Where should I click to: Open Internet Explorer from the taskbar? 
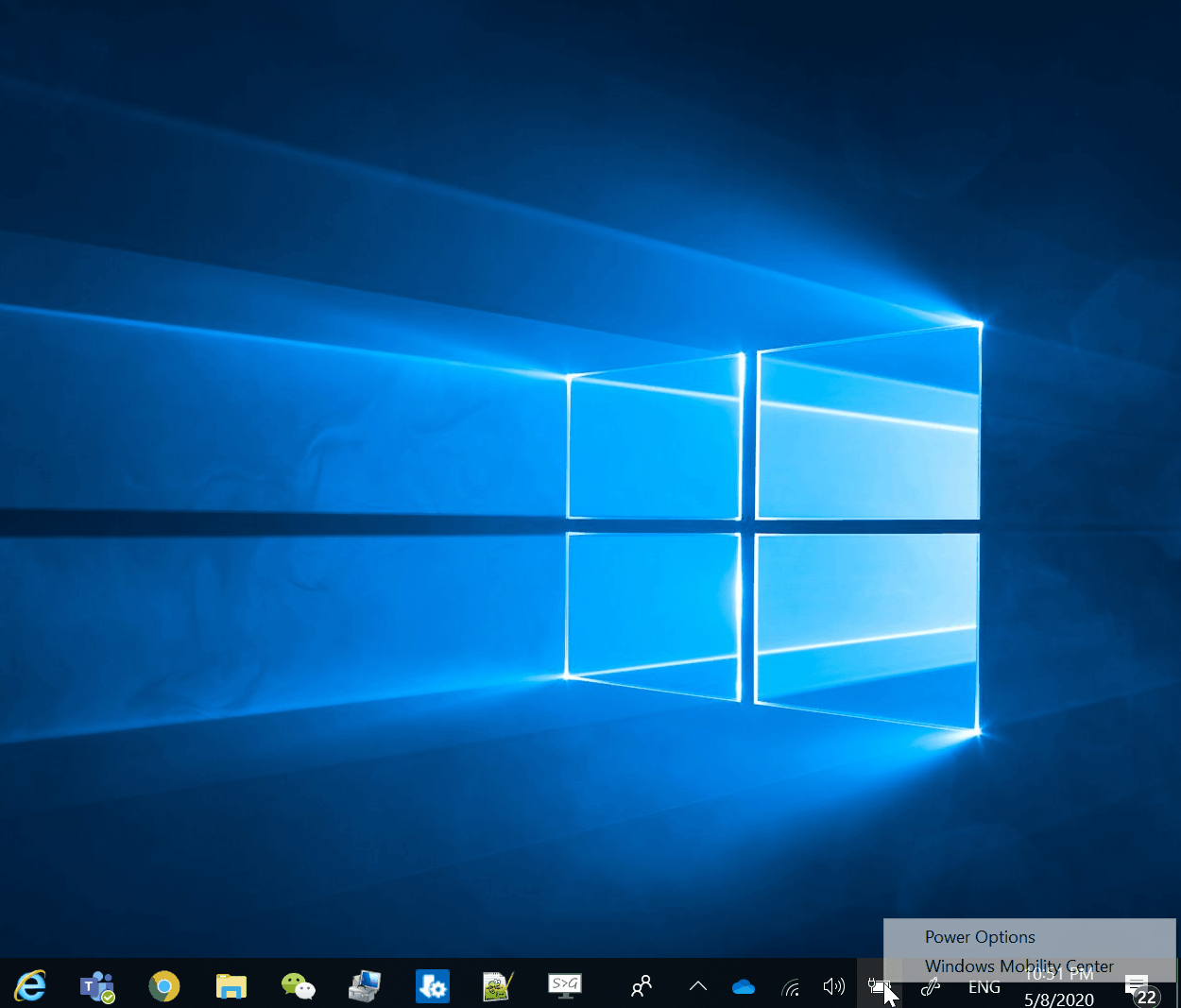coord(30,986)
